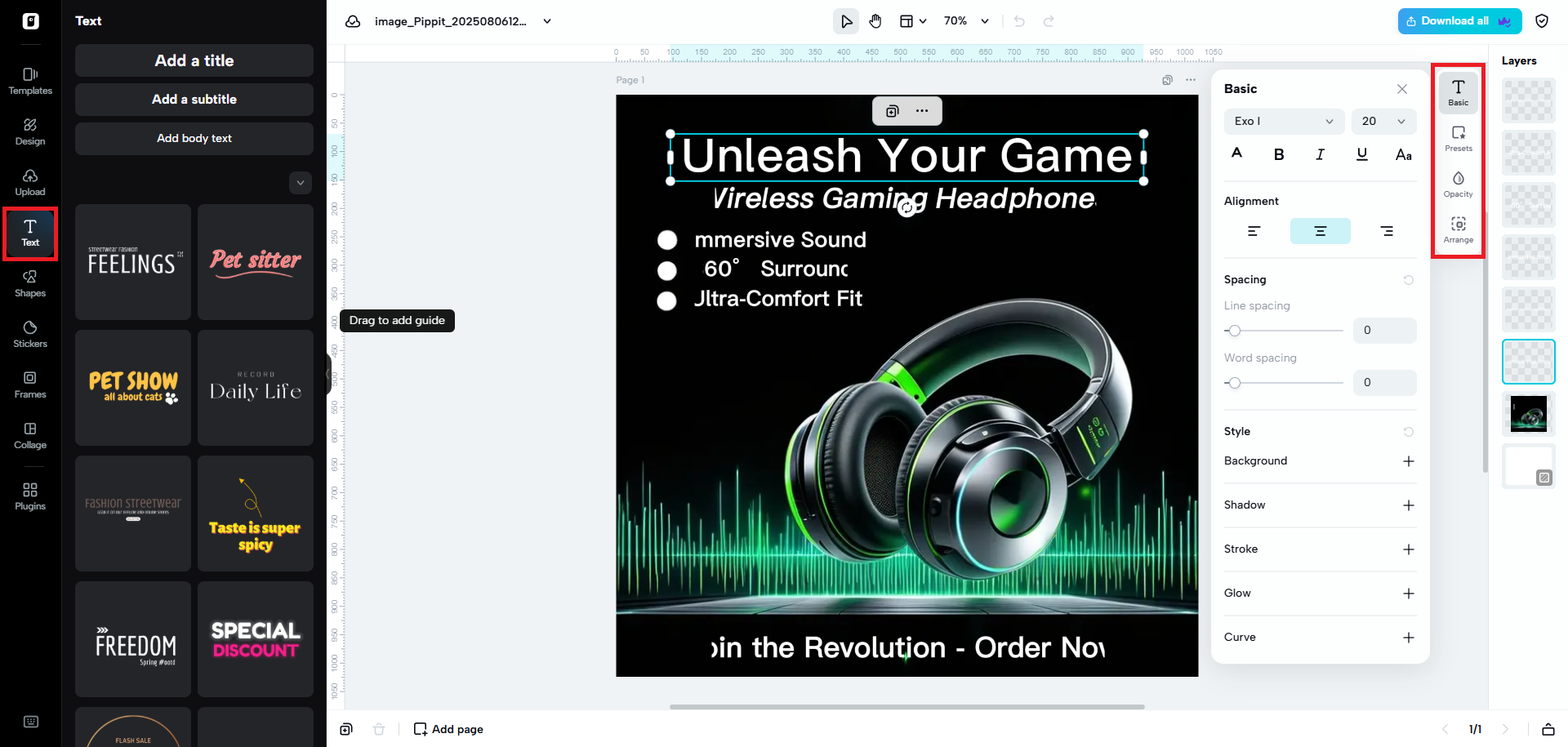Open the Plugins sidebar panel
This screenshot has width=1568, height=747.
click(x=30, y=496)
